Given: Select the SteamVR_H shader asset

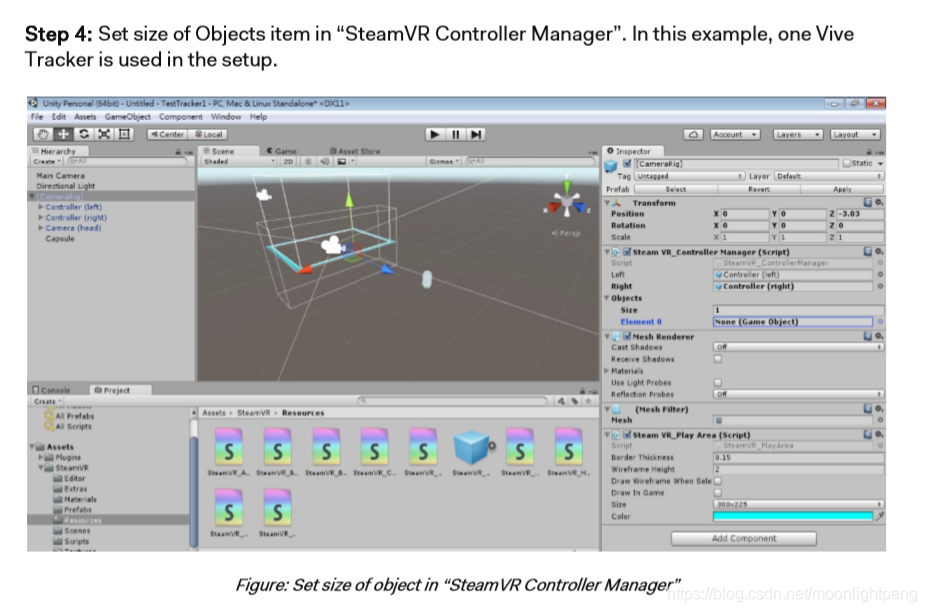Looking at the screenshot, I should pyautogui.click(x=568, y=447).
